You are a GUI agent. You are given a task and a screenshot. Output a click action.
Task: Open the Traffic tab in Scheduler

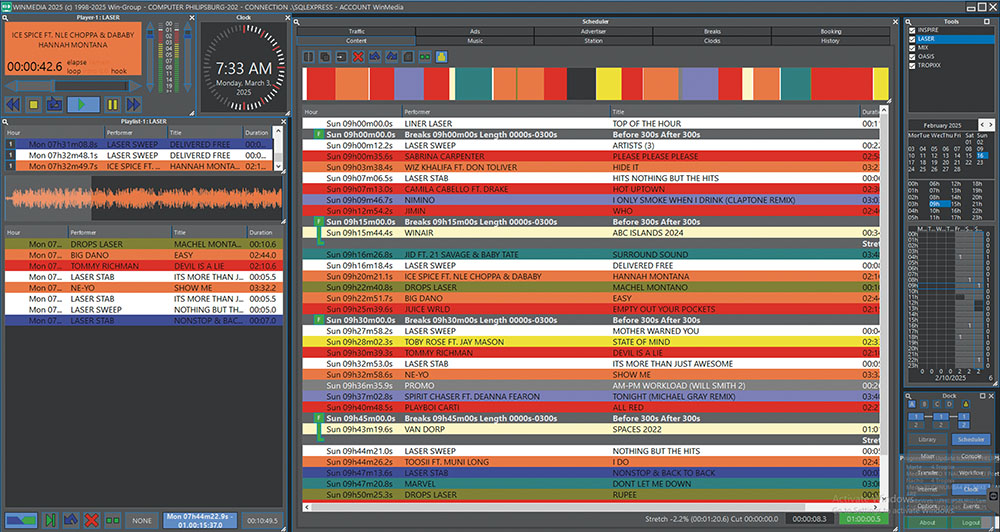[356, 31]
